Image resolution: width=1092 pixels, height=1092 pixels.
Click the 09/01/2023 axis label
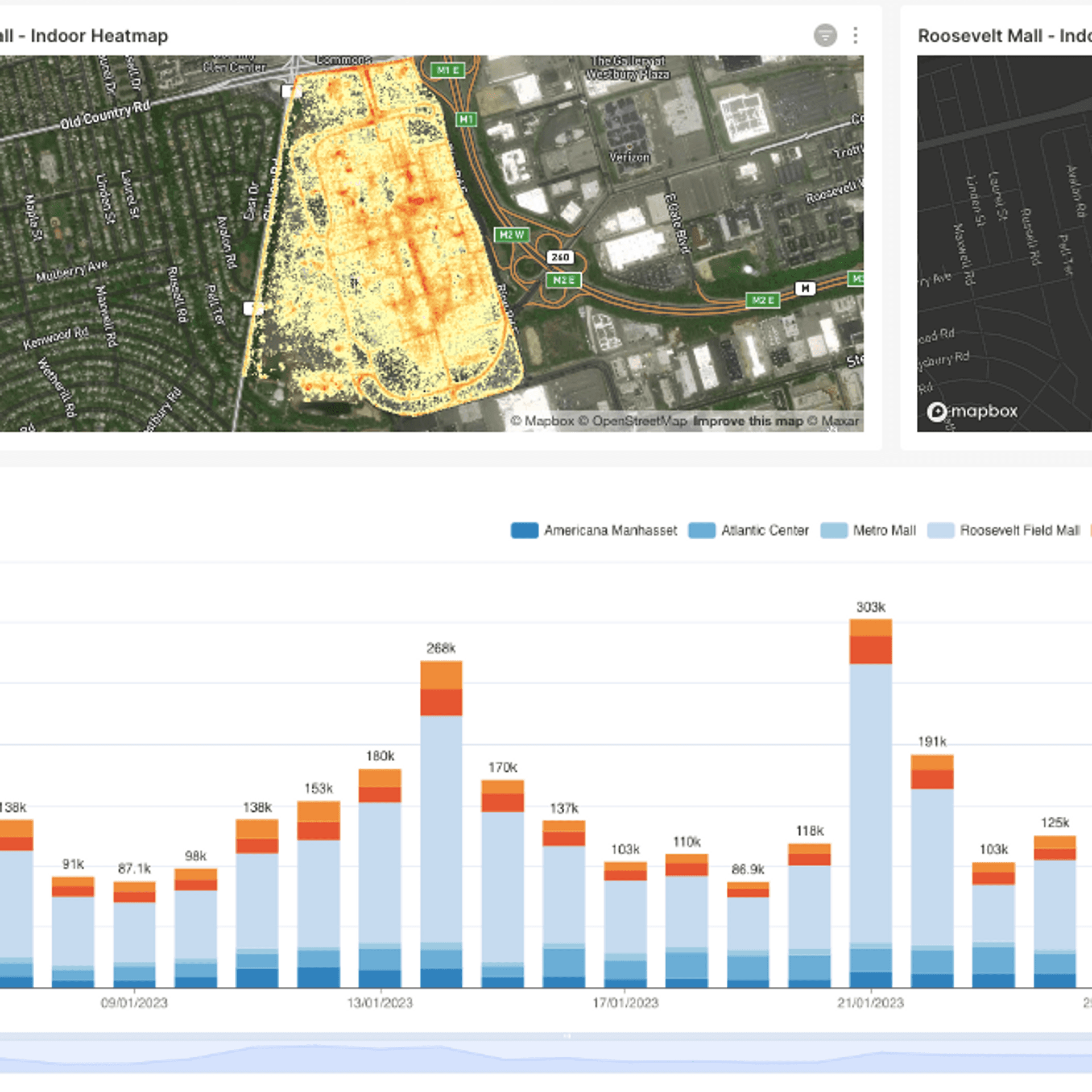click(134, 1003)
